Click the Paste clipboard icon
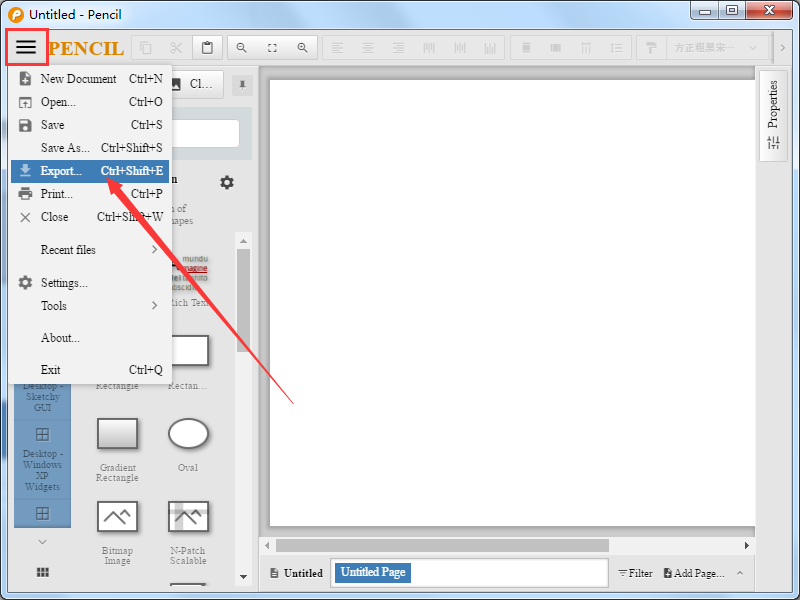 [207, 48]
